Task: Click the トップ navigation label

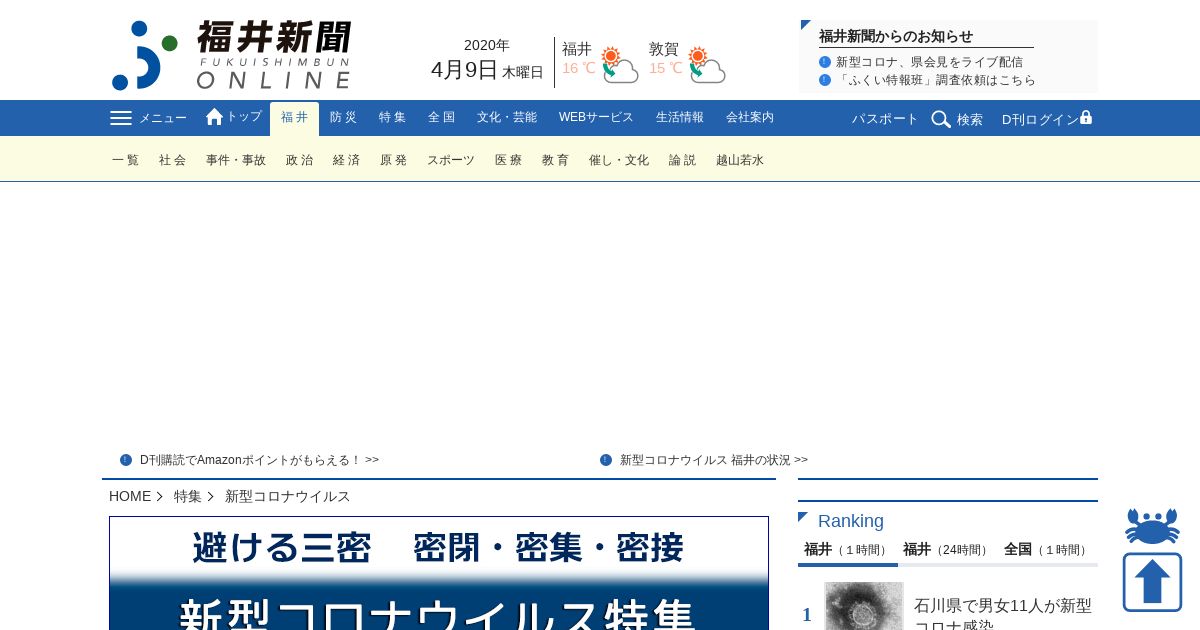Action: click(x=244, y=117)
